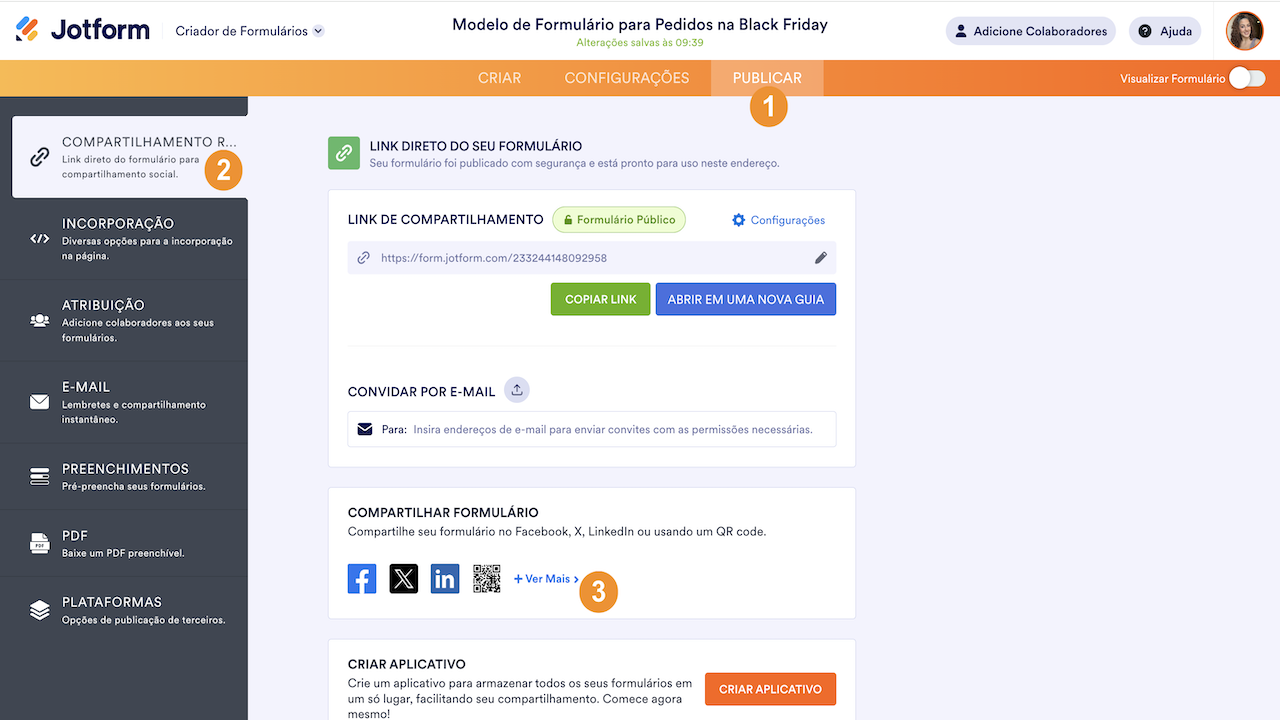
Task: Switch to the CONFIGURAÇÕES tab
Action: point(627,78)
